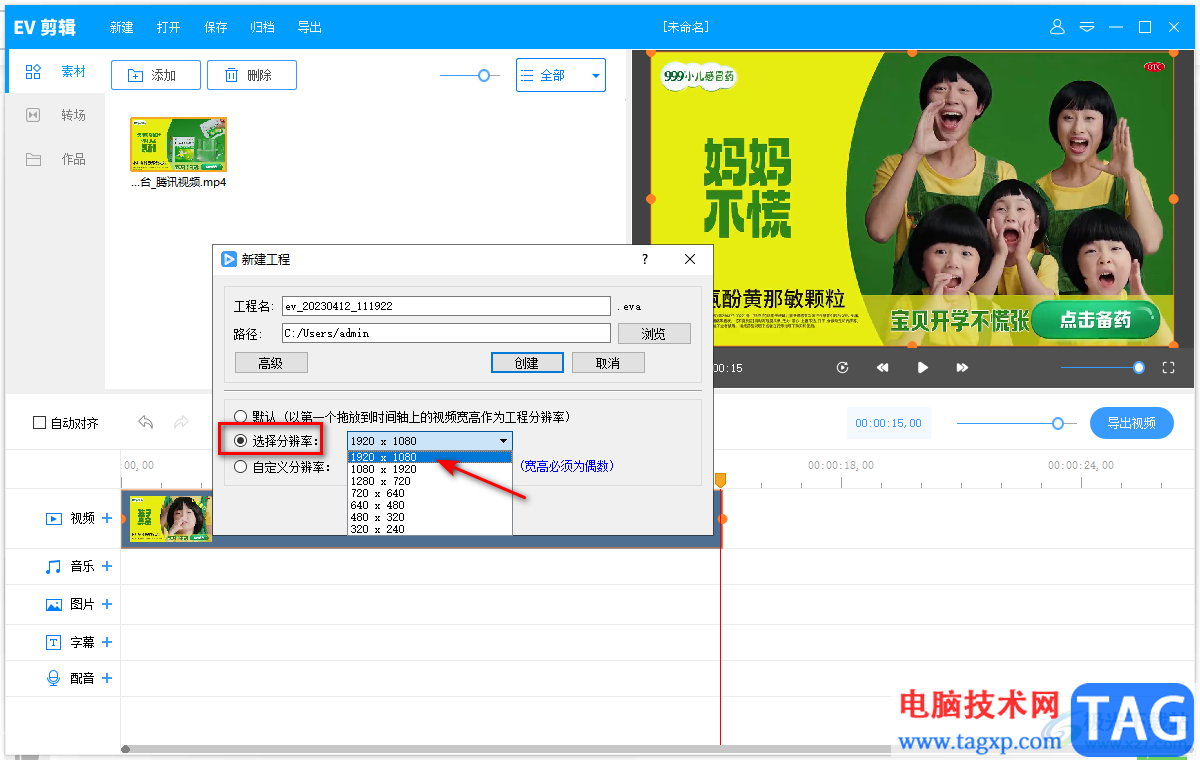Select the 默认 resolution radio button

coord(240,416)
